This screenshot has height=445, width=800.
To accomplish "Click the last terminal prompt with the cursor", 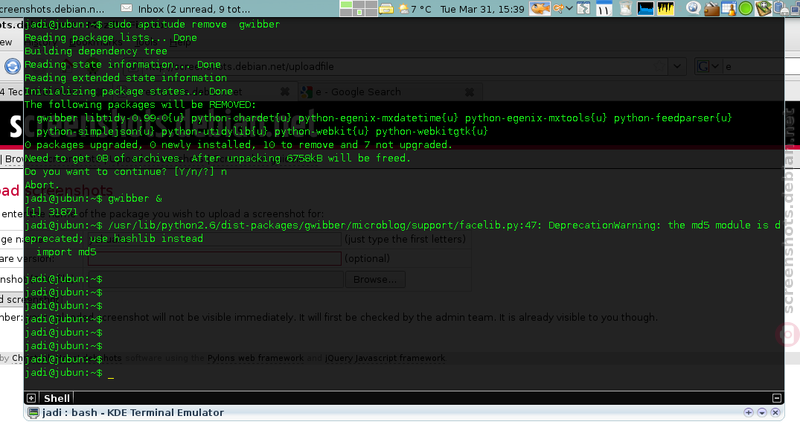I will click(69, 373).
